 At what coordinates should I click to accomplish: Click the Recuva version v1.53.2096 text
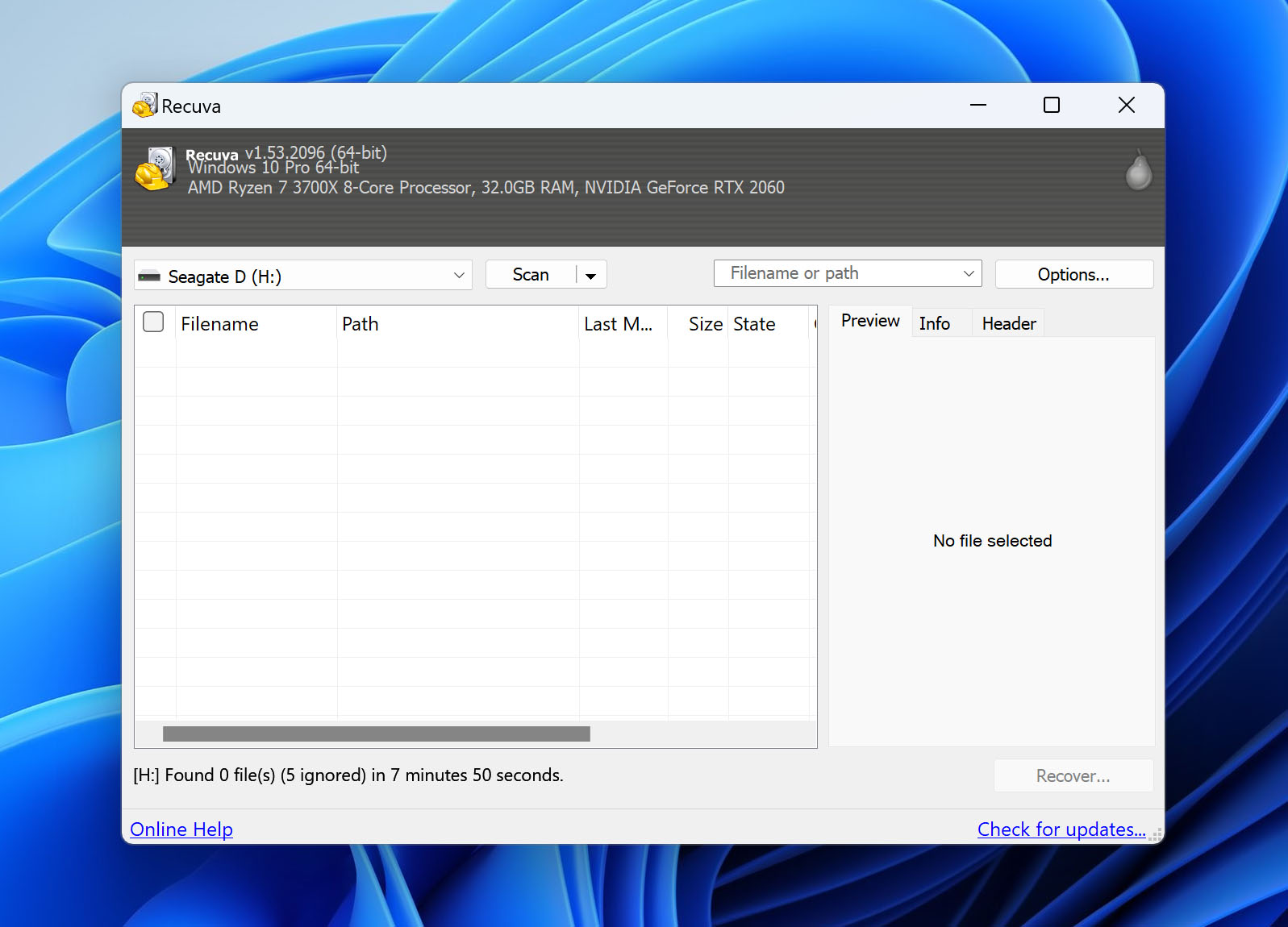tap(316, 152)
